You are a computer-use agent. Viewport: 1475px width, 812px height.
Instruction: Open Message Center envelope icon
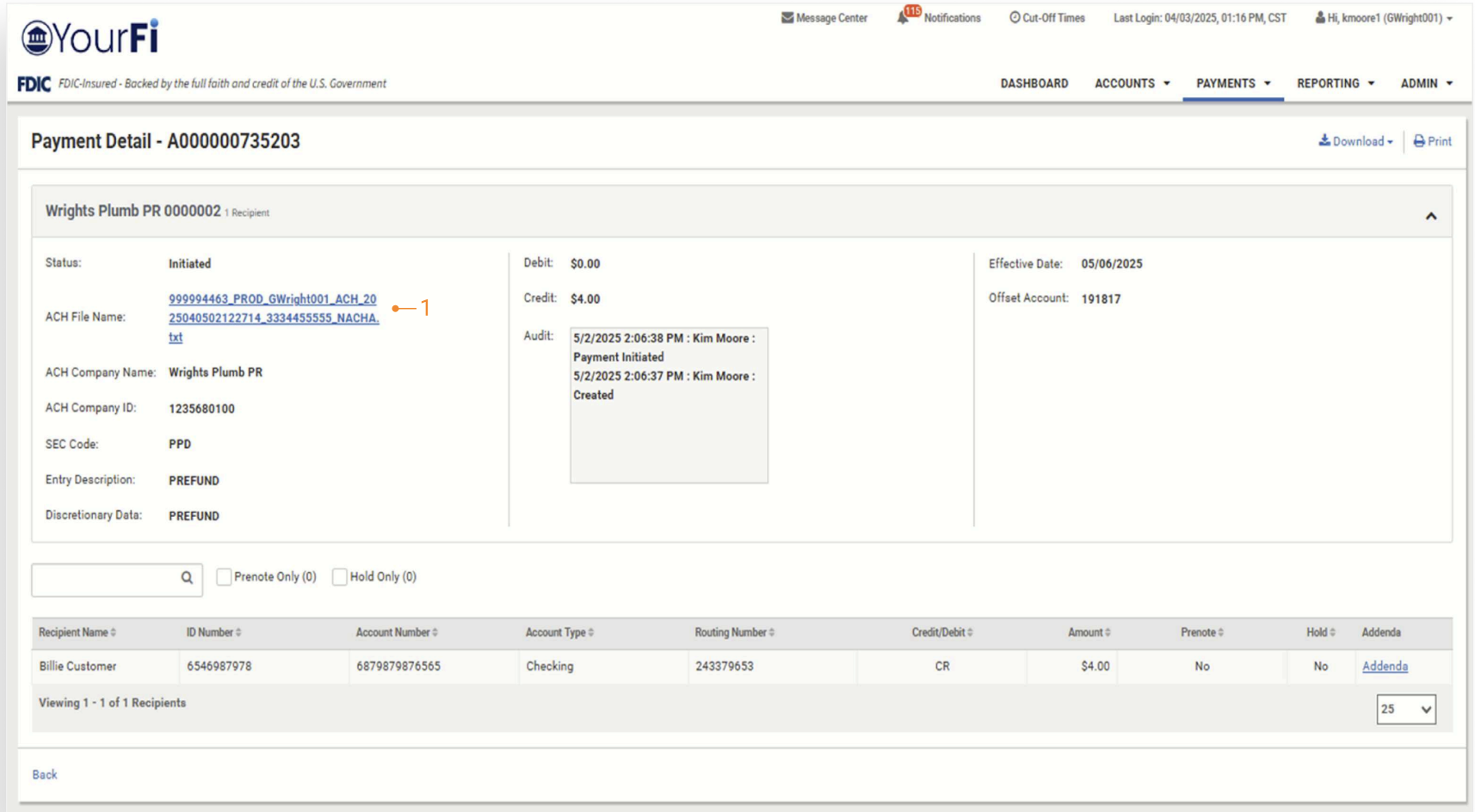click(x=787, y=18)
